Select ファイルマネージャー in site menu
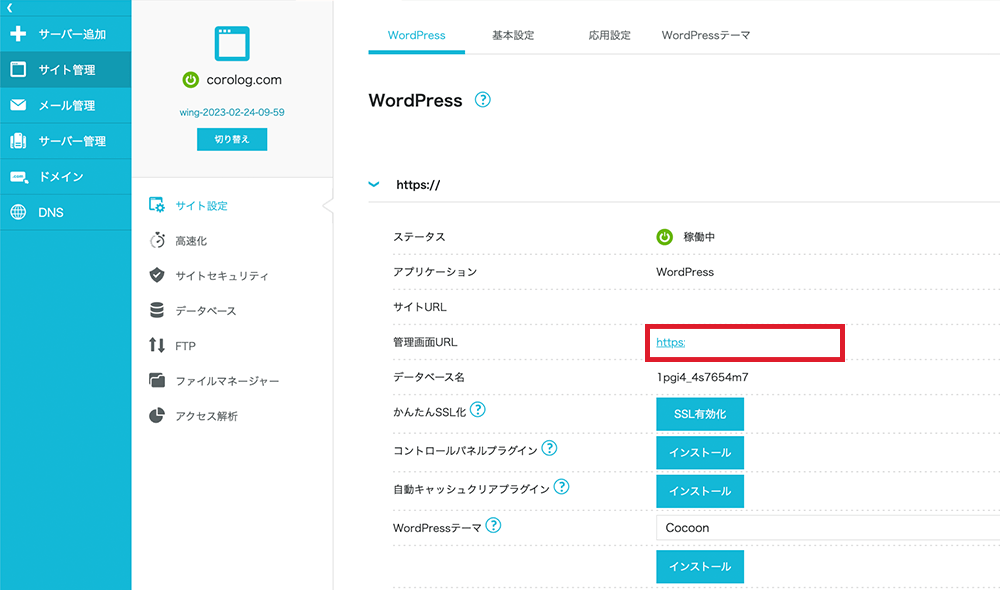1000x590 pixels. (227, 381)
